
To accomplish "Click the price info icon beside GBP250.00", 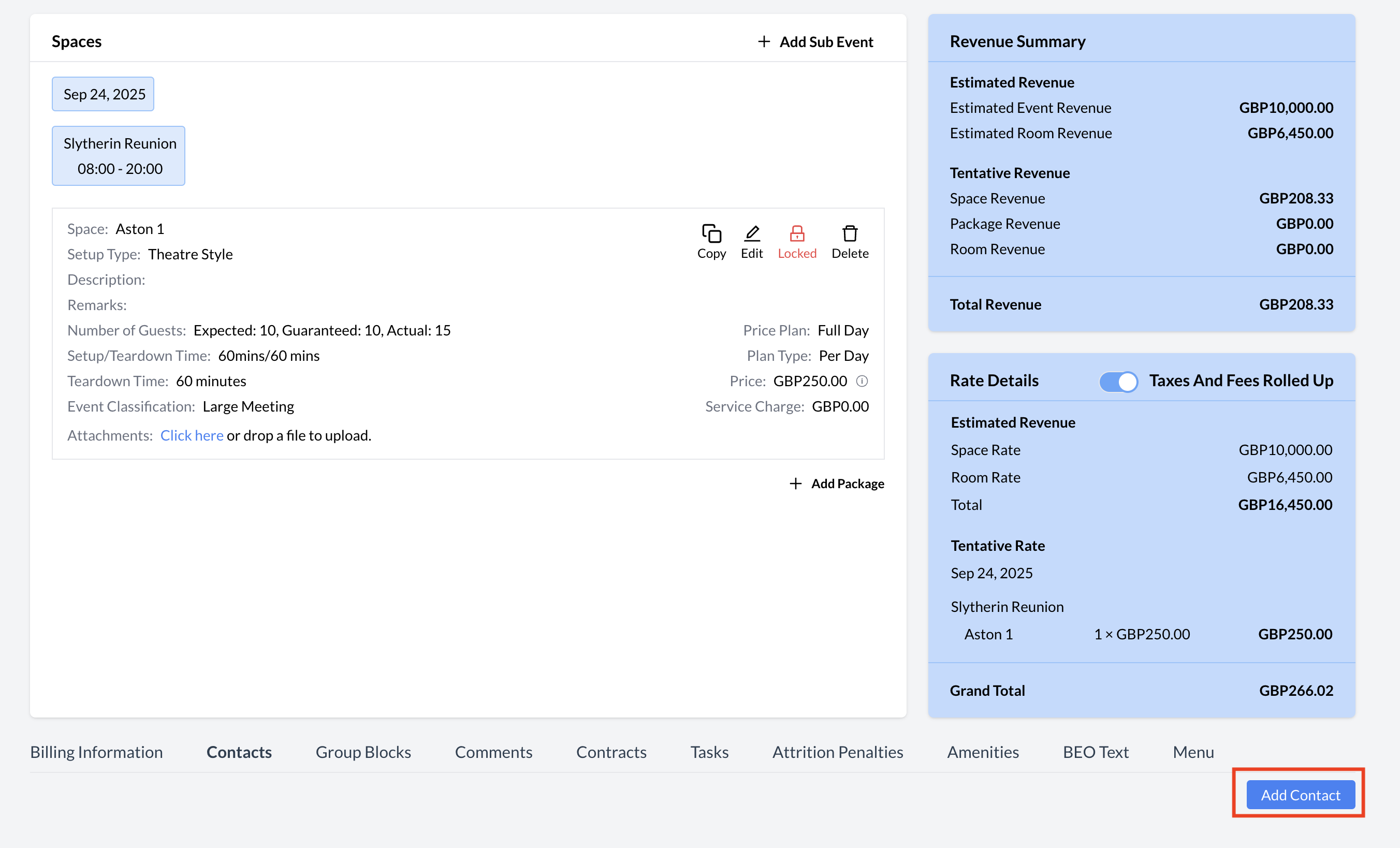I will pyautogui.click(x=862, y=381).
